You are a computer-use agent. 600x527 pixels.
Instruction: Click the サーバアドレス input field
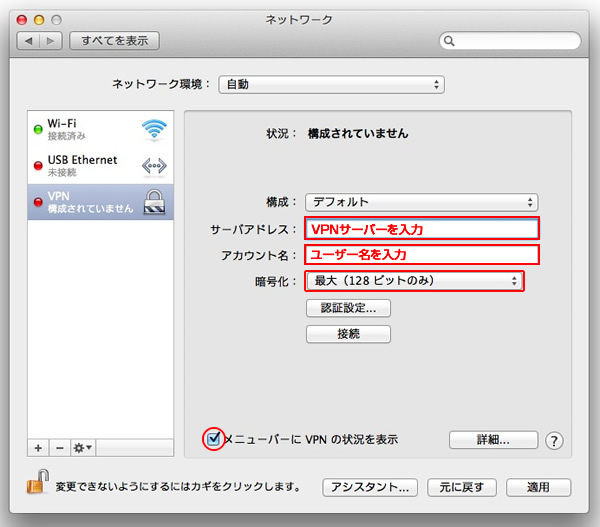[x=421, y=229]
